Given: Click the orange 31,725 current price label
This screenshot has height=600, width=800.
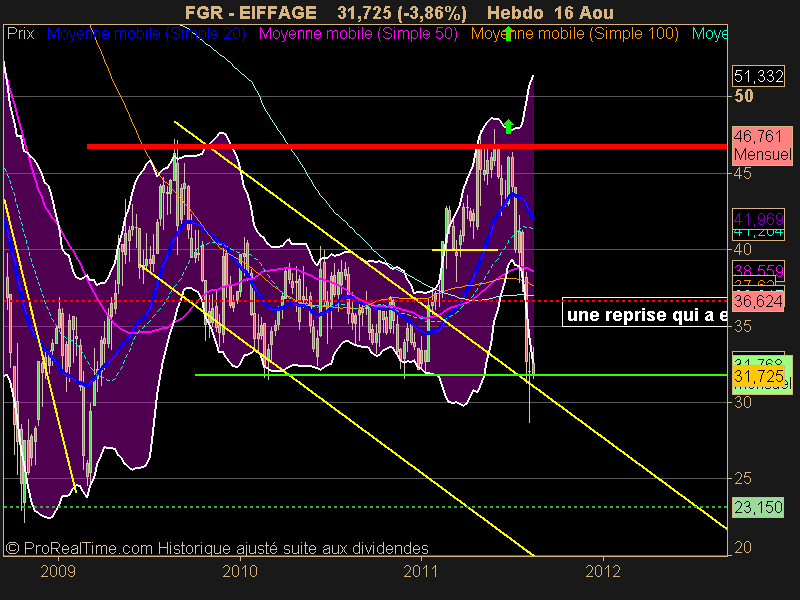Looking at the screenshot, I should click(x=758, y=377).
